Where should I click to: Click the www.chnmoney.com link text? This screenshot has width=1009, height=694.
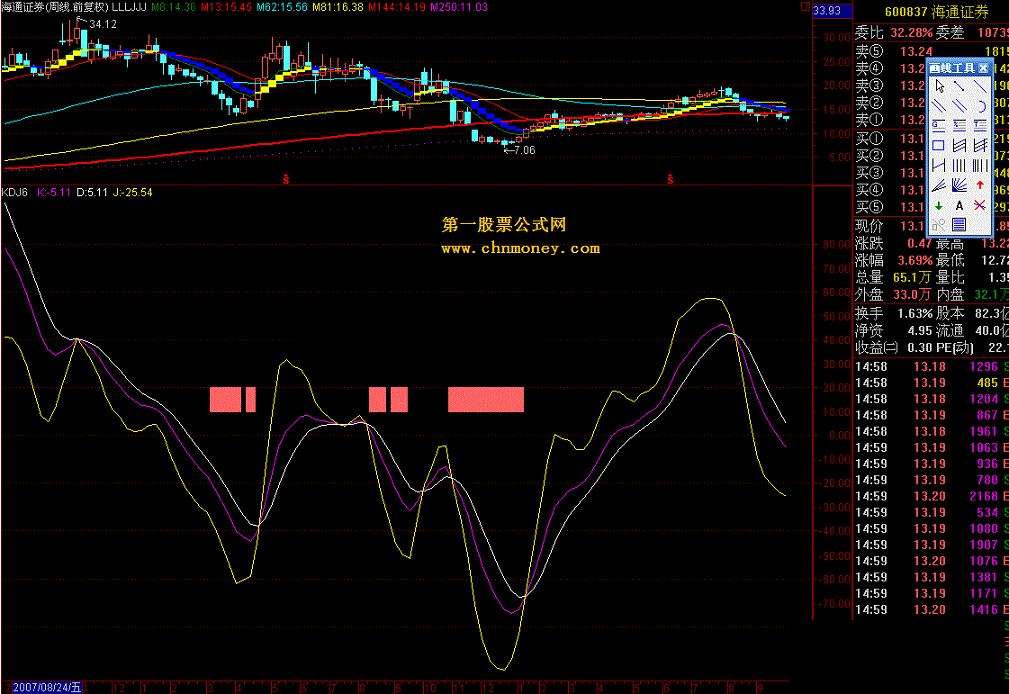[x=521, y=248]
